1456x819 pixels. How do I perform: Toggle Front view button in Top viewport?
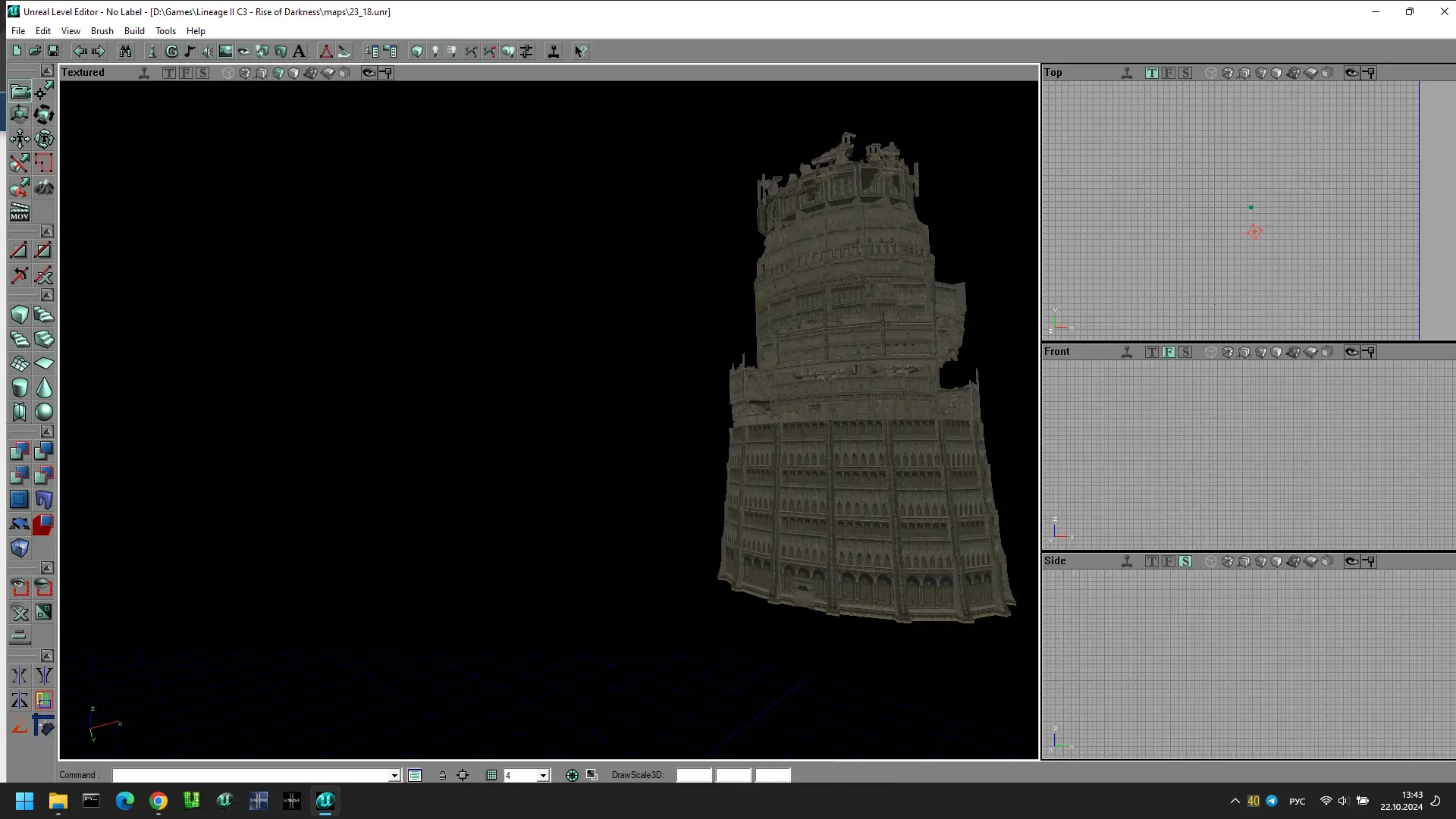coord(1169,73)
